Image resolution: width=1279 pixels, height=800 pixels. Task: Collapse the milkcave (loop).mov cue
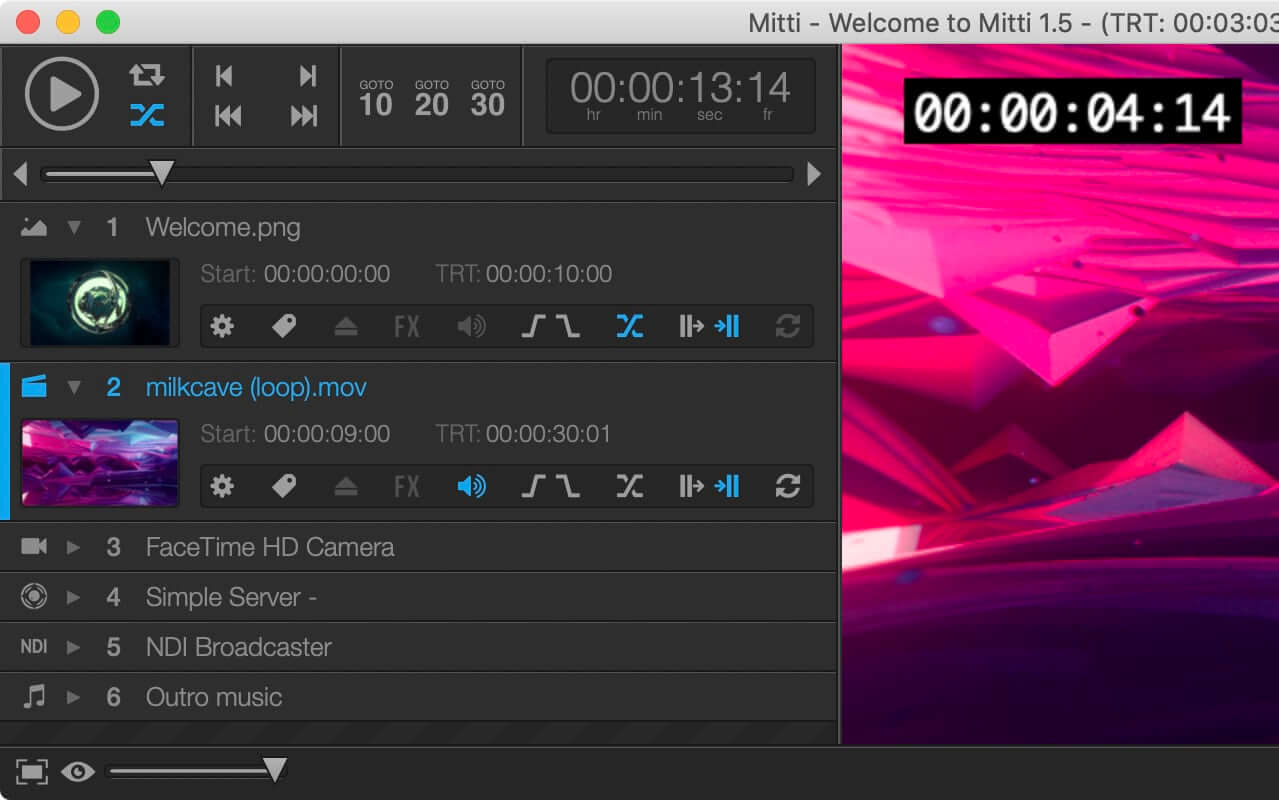pos(74,387)
